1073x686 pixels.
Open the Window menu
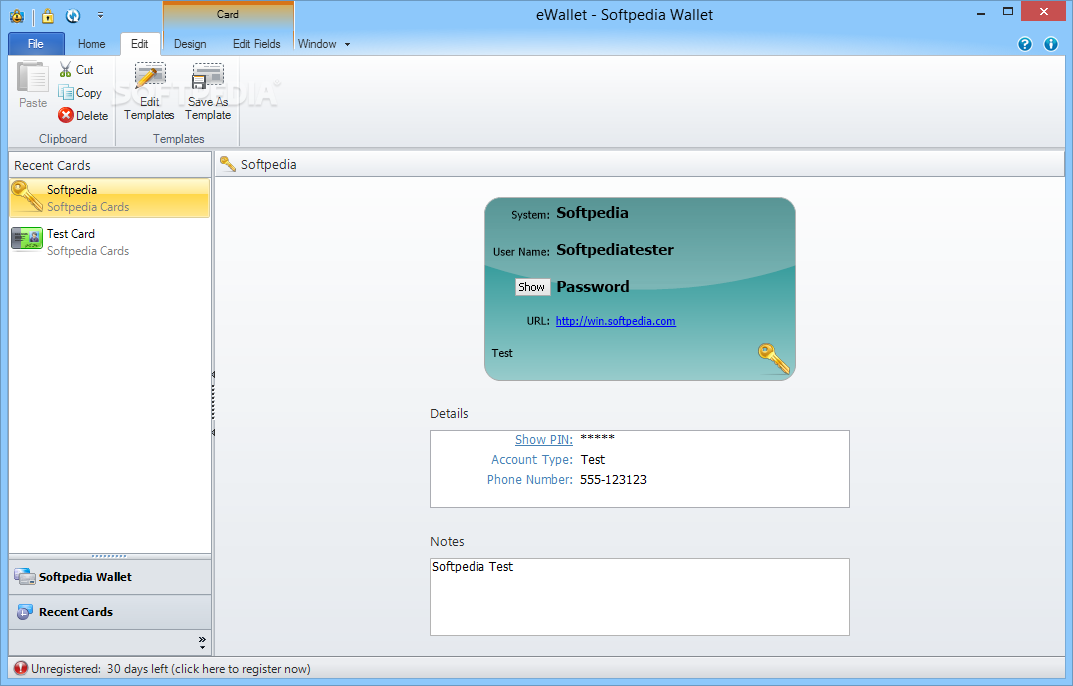coord(317,44)
